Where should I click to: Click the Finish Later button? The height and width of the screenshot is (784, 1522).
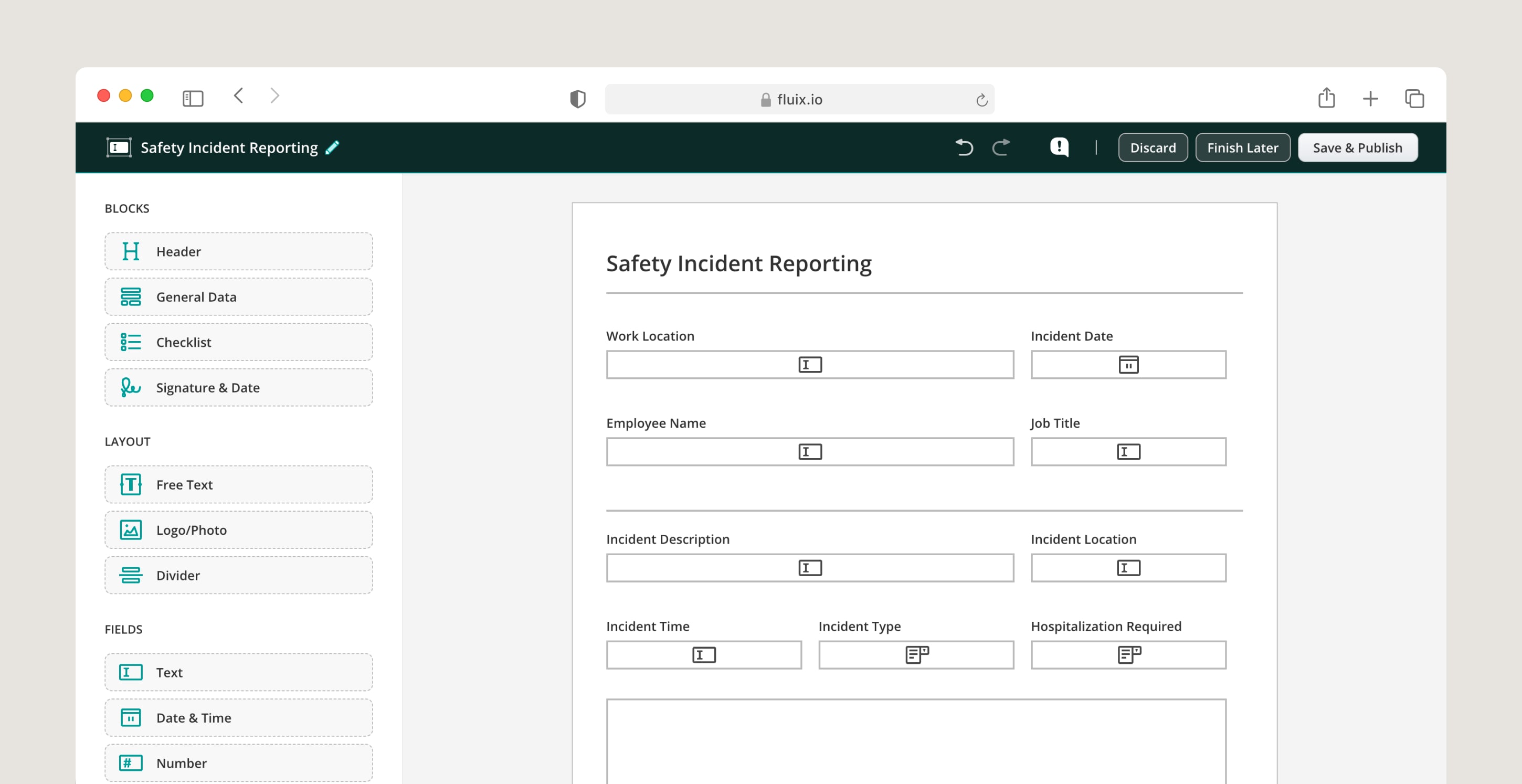point(1243,147)
